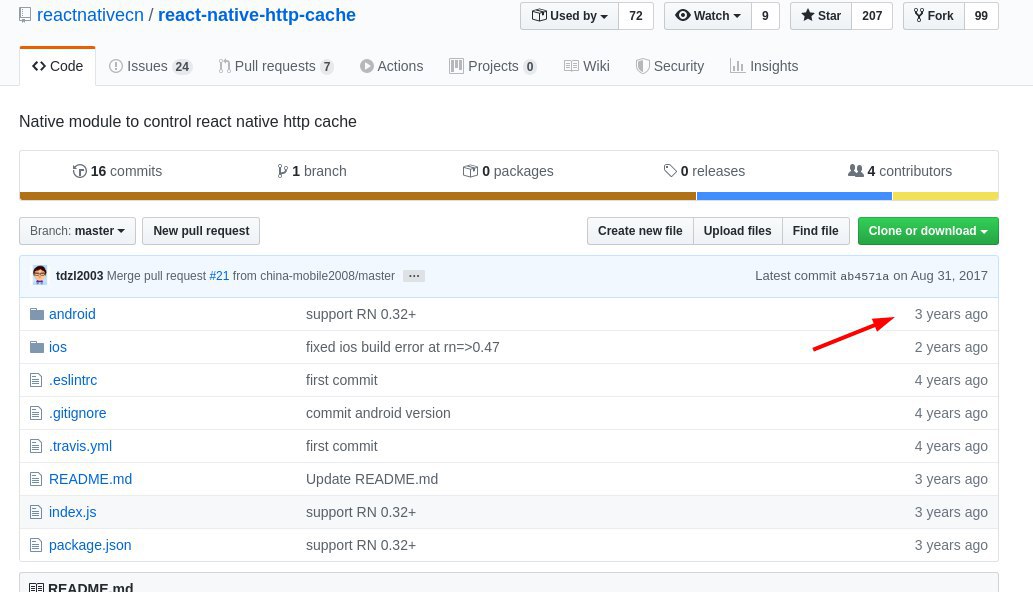The height and width of the screenshot is (592, 1033).
Task: Open the 99 forks count
Action: click(x=981, y=16)
